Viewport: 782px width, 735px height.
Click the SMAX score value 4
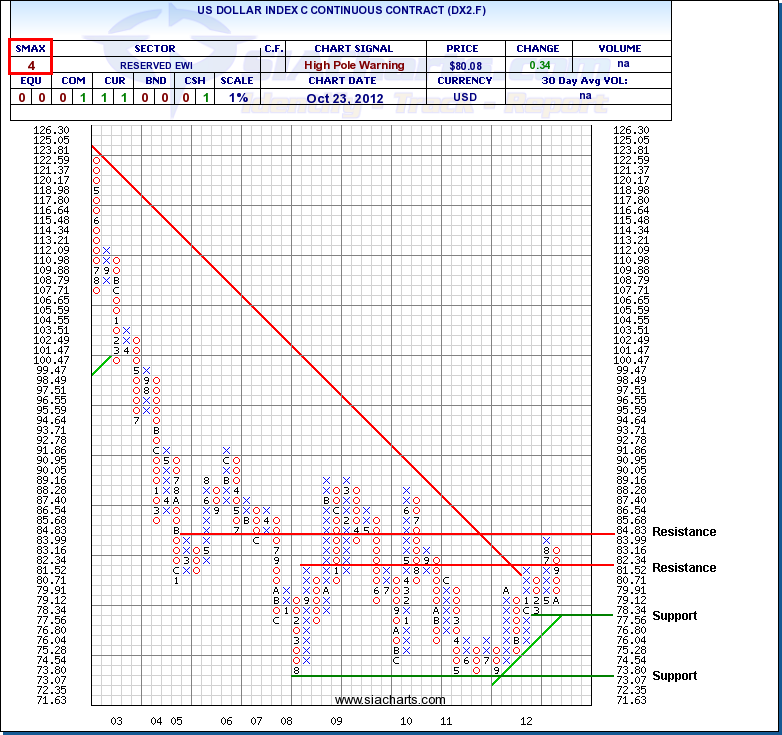coord(30,65)
